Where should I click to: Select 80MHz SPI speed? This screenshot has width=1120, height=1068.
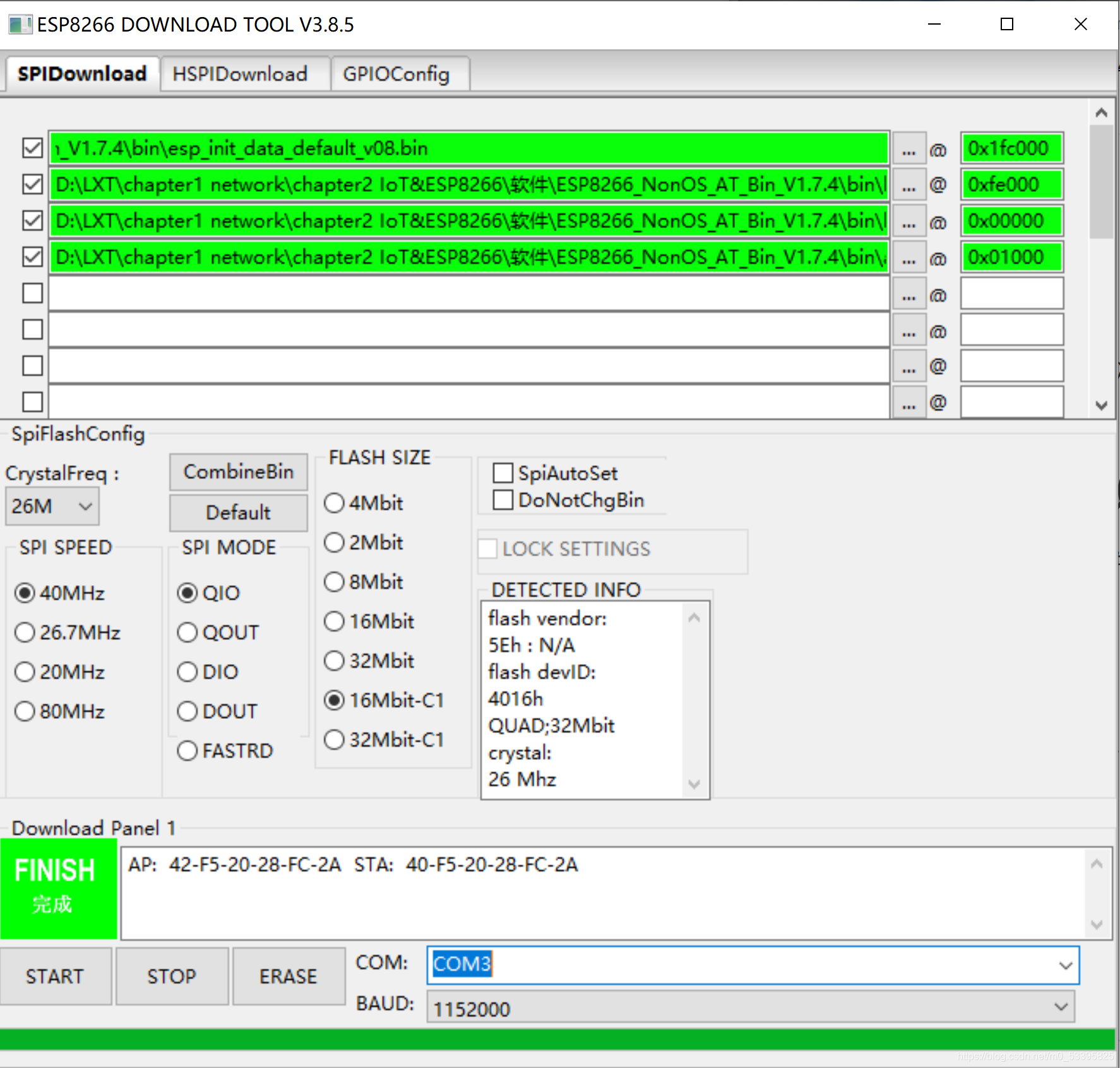coord(25,711)
